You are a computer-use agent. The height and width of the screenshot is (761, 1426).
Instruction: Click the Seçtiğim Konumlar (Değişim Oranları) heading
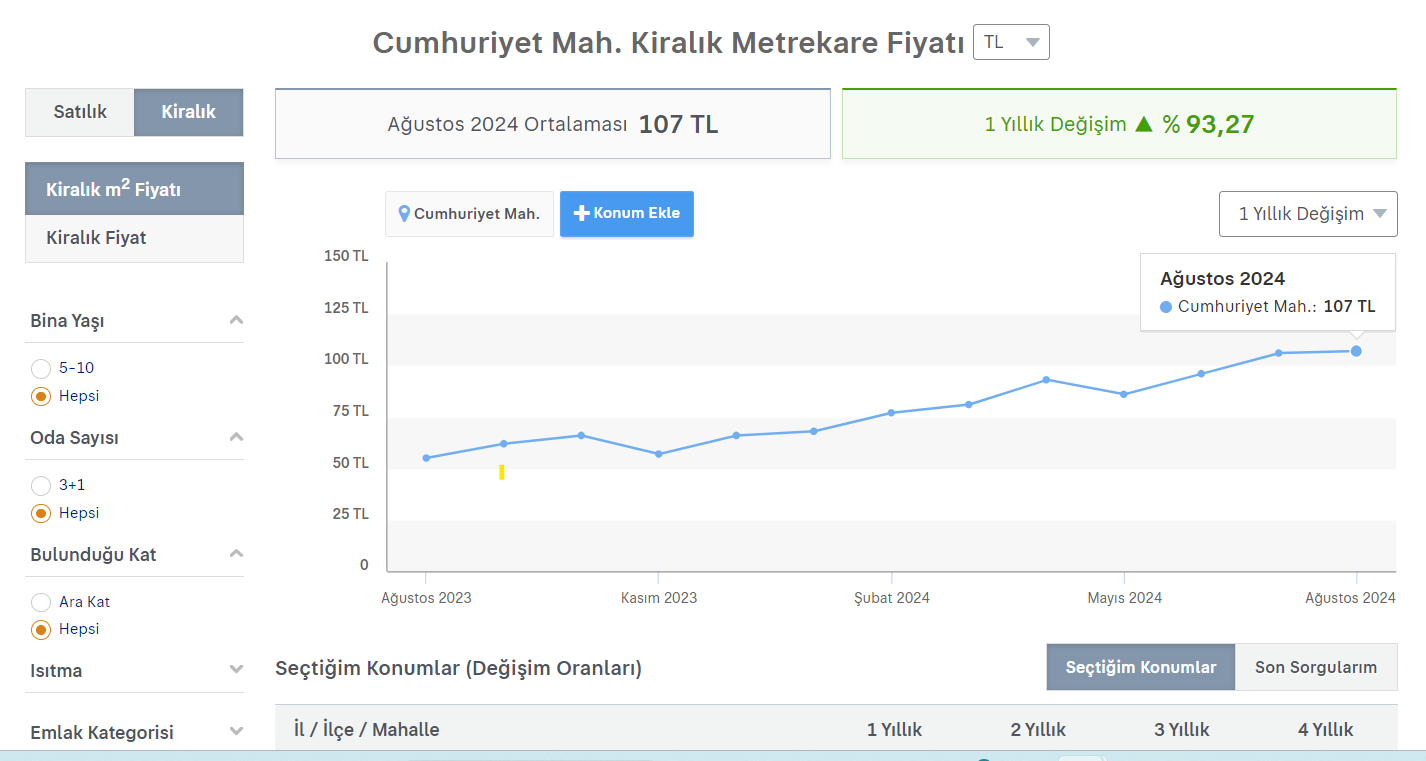tap(459, 668)
